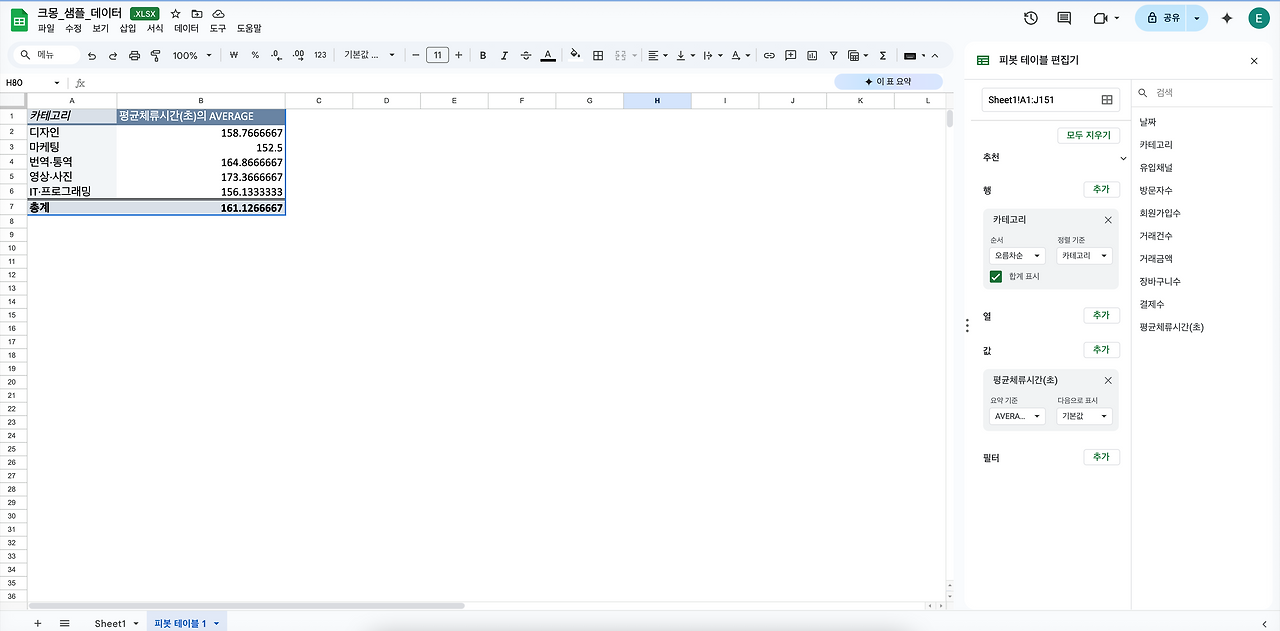Decrease decimal places

[x=276, y=56]
